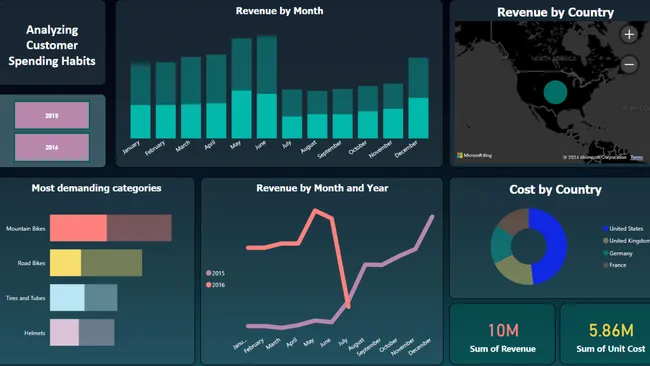Click the January bar in Revenue by Month
The image size is (650, 366).
[x=141, y=100]
